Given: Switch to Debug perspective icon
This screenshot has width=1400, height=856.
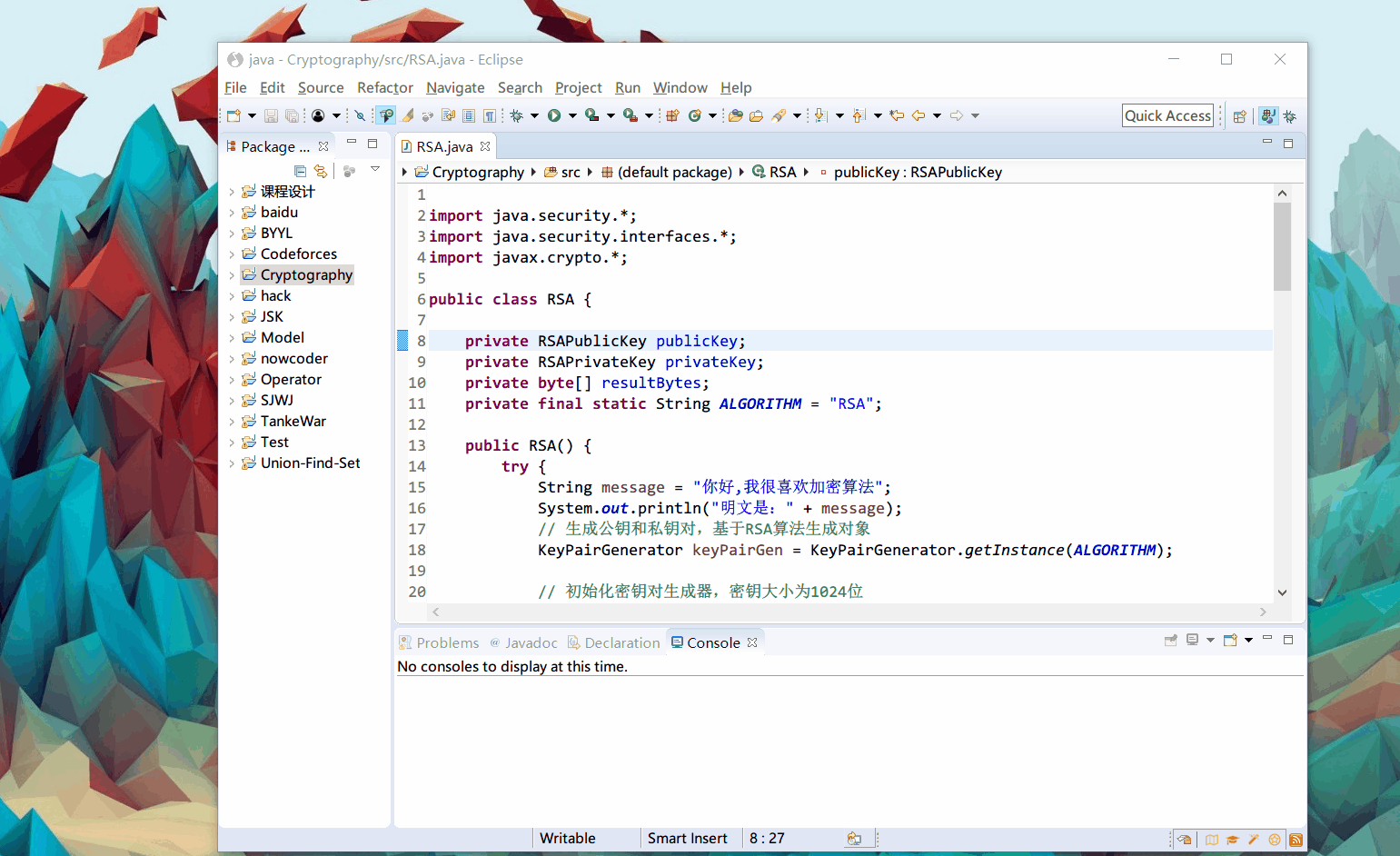Looking at the screenshot, I should tap(1289, 116).
